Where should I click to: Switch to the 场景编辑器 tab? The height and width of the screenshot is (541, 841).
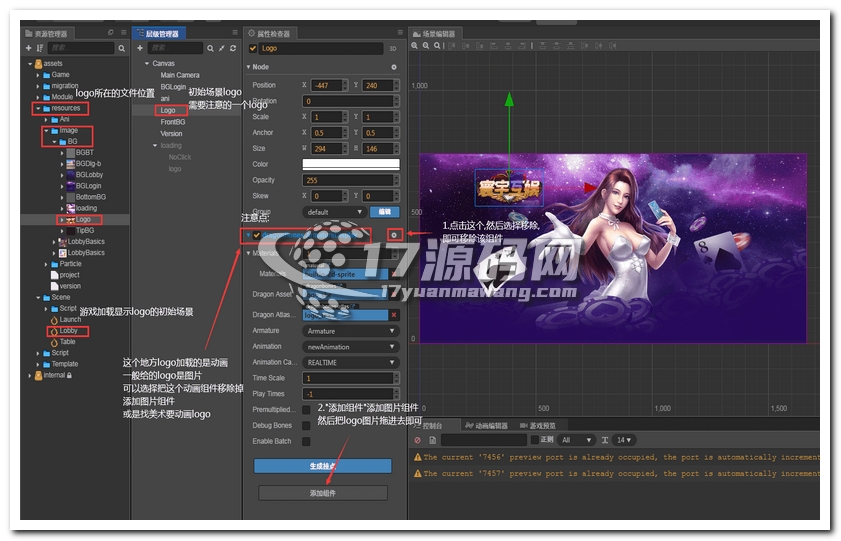coord(434,33)
